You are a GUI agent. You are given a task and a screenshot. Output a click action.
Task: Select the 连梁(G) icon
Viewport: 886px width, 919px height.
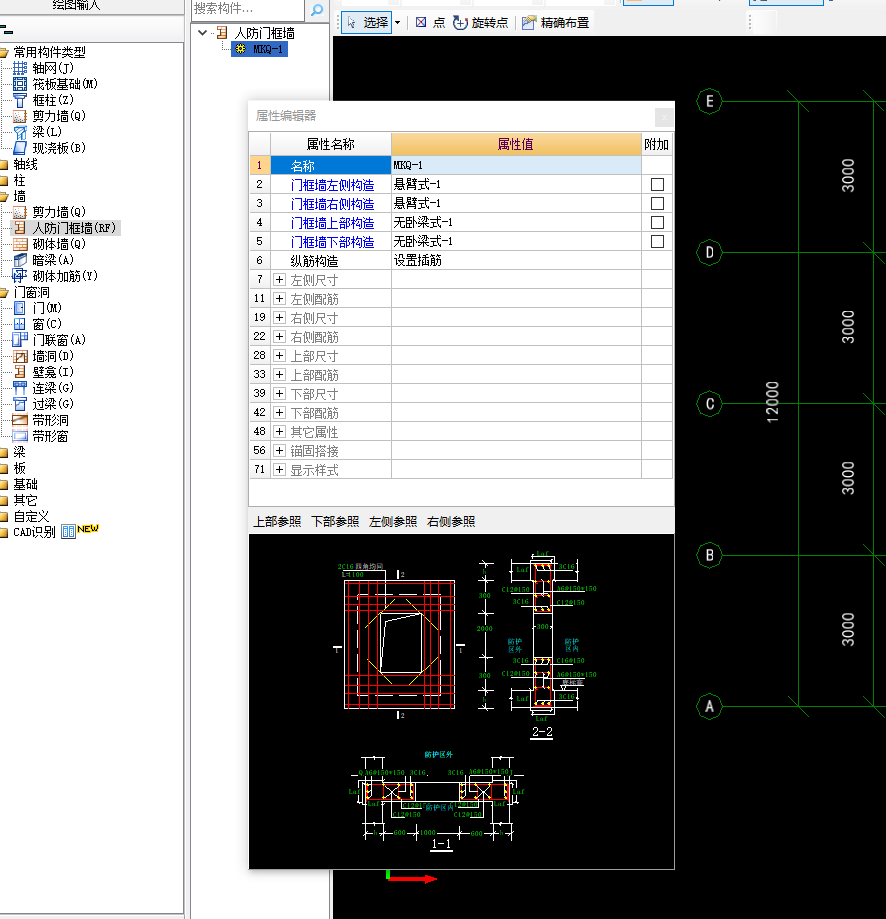(x=20, y=388)
